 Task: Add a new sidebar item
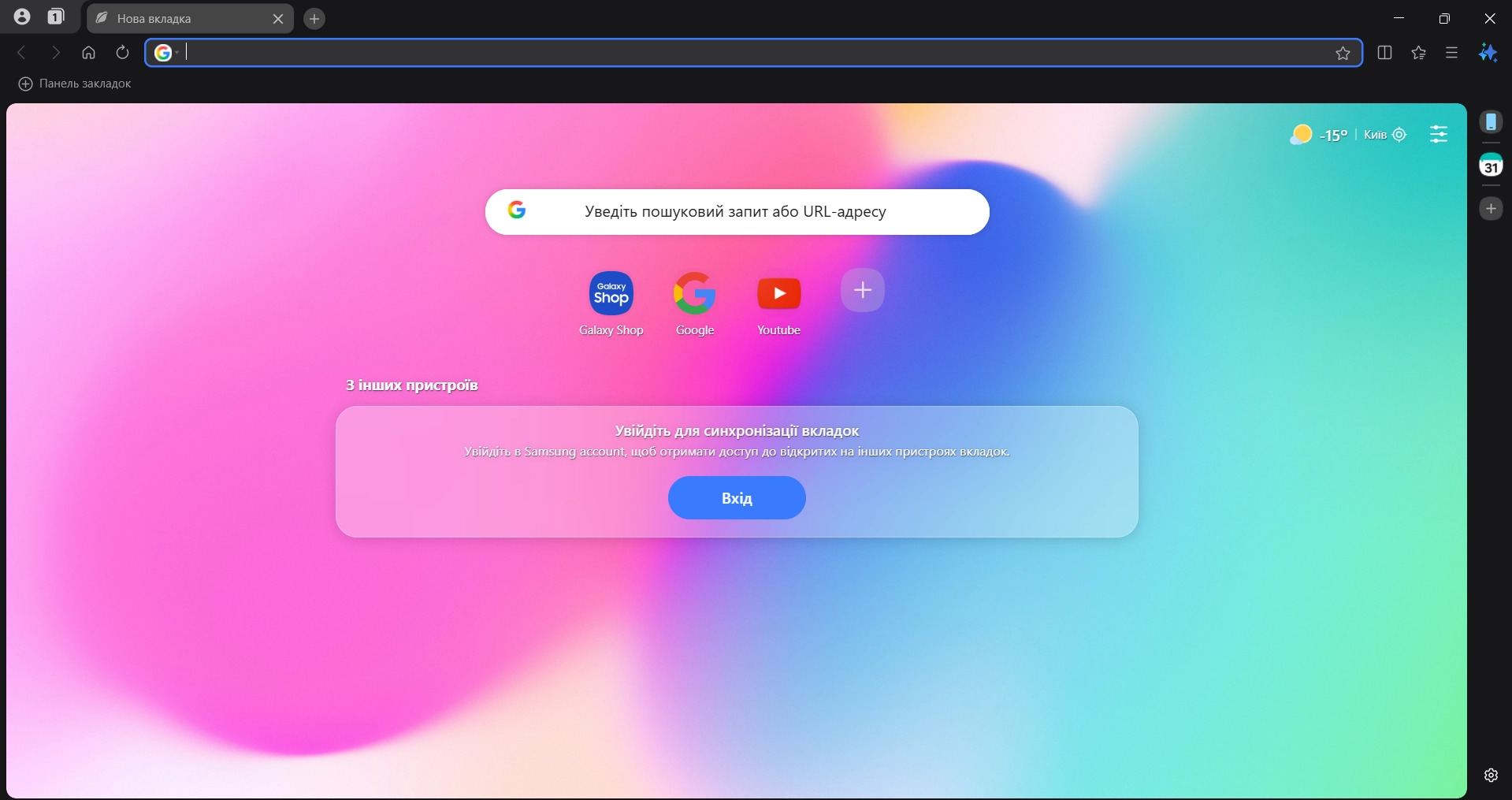pyautogui.click(x=1491, y=209)
